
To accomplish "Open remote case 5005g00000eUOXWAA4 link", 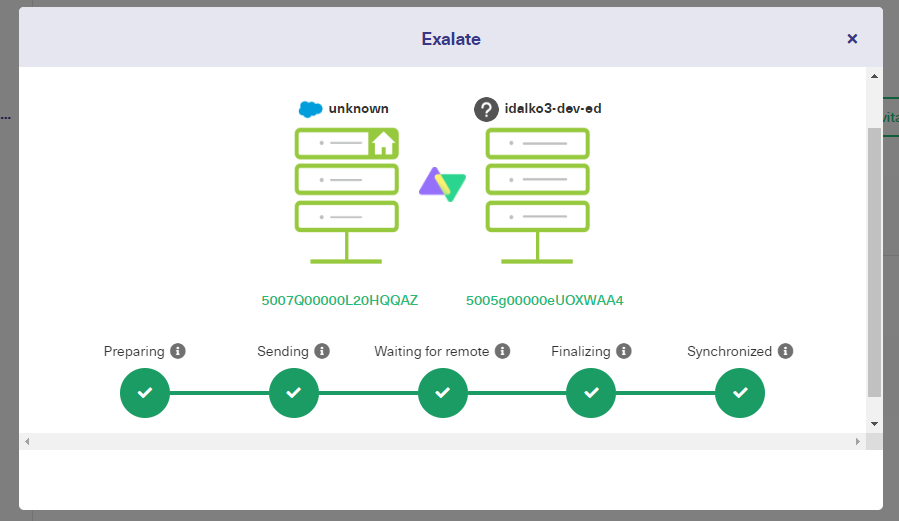I will click(544, 300).
